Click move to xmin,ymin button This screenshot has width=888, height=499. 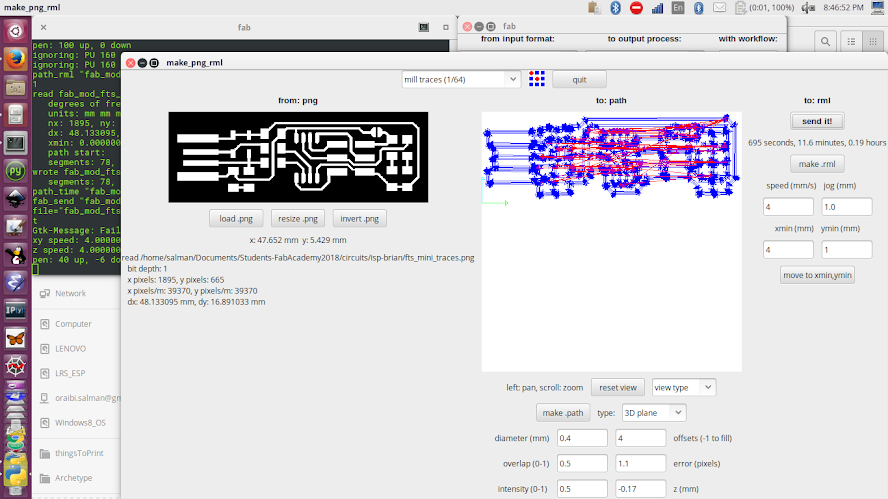click(x=817, y=275)
